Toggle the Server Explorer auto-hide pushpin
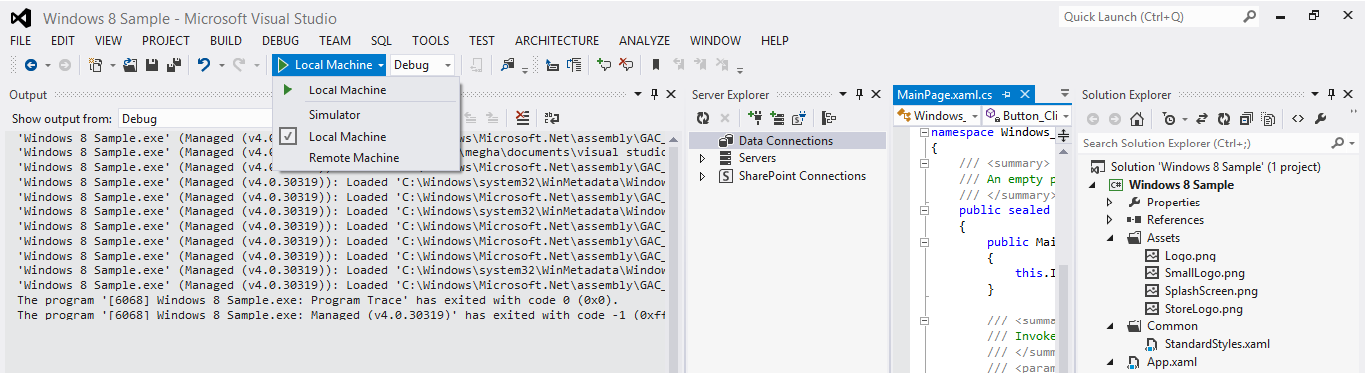The height and width of the screenshot is (373, 1366). [x=859, y=94]
